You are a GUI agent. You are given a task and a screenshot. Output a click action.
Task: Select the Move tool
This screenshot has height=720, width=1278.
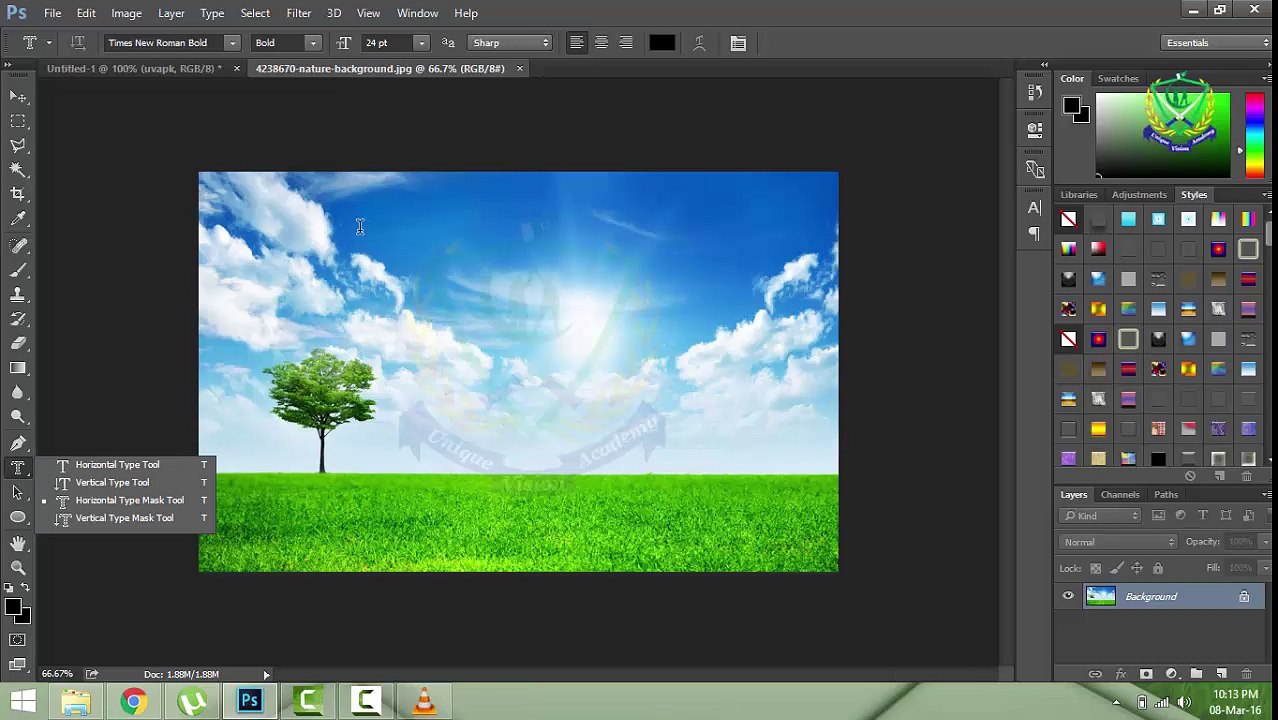coord(18,96)
